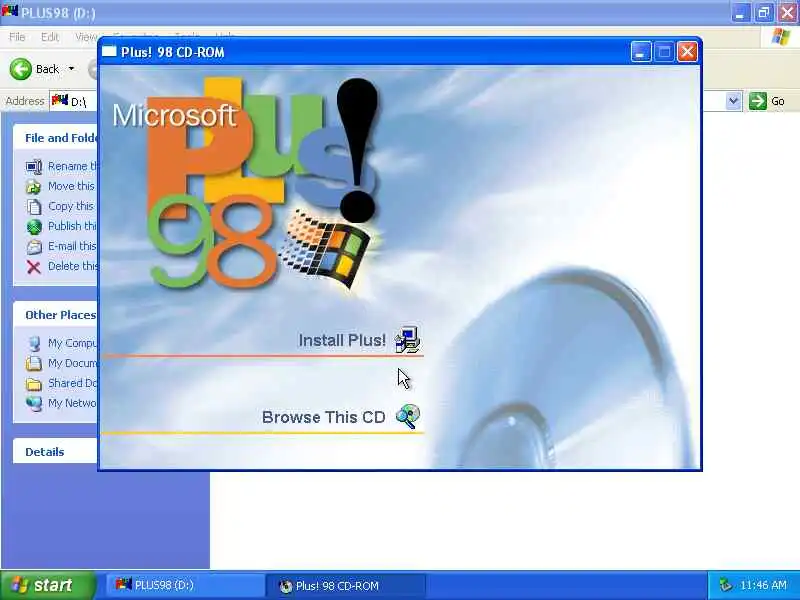Switch to PLUS98 (D:) taskbar button

(x=186, y=585)
